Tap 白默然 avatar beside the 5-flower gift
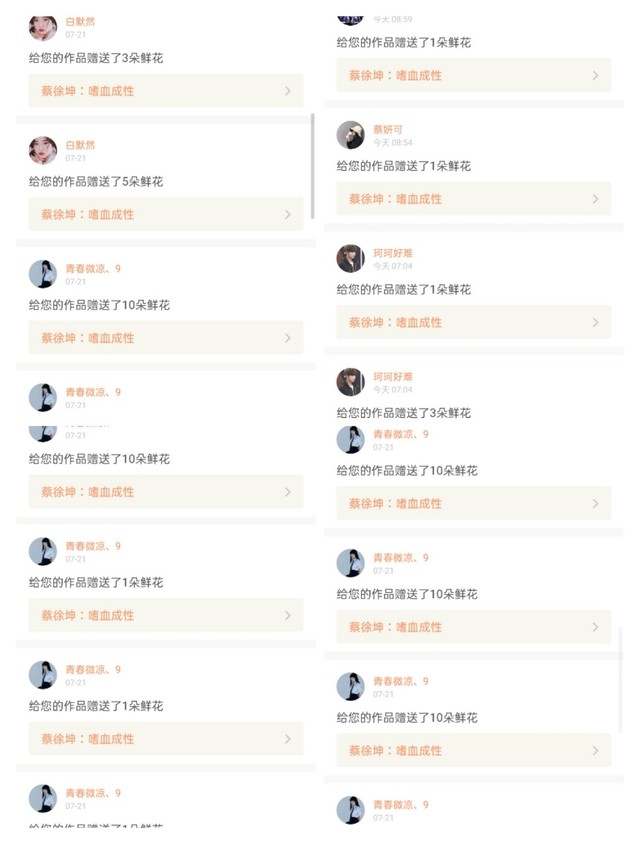The width and height of the screenshot is (640, 844). pos(43,150)
